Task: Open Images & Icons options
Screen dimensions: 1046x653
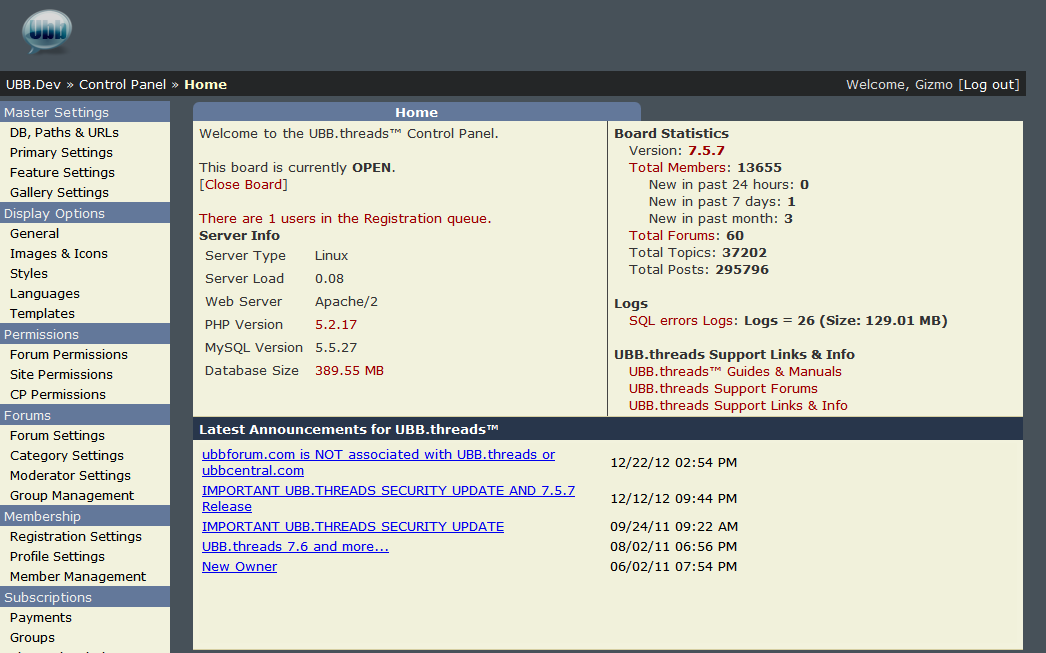Action: click(x=59, y=253)
